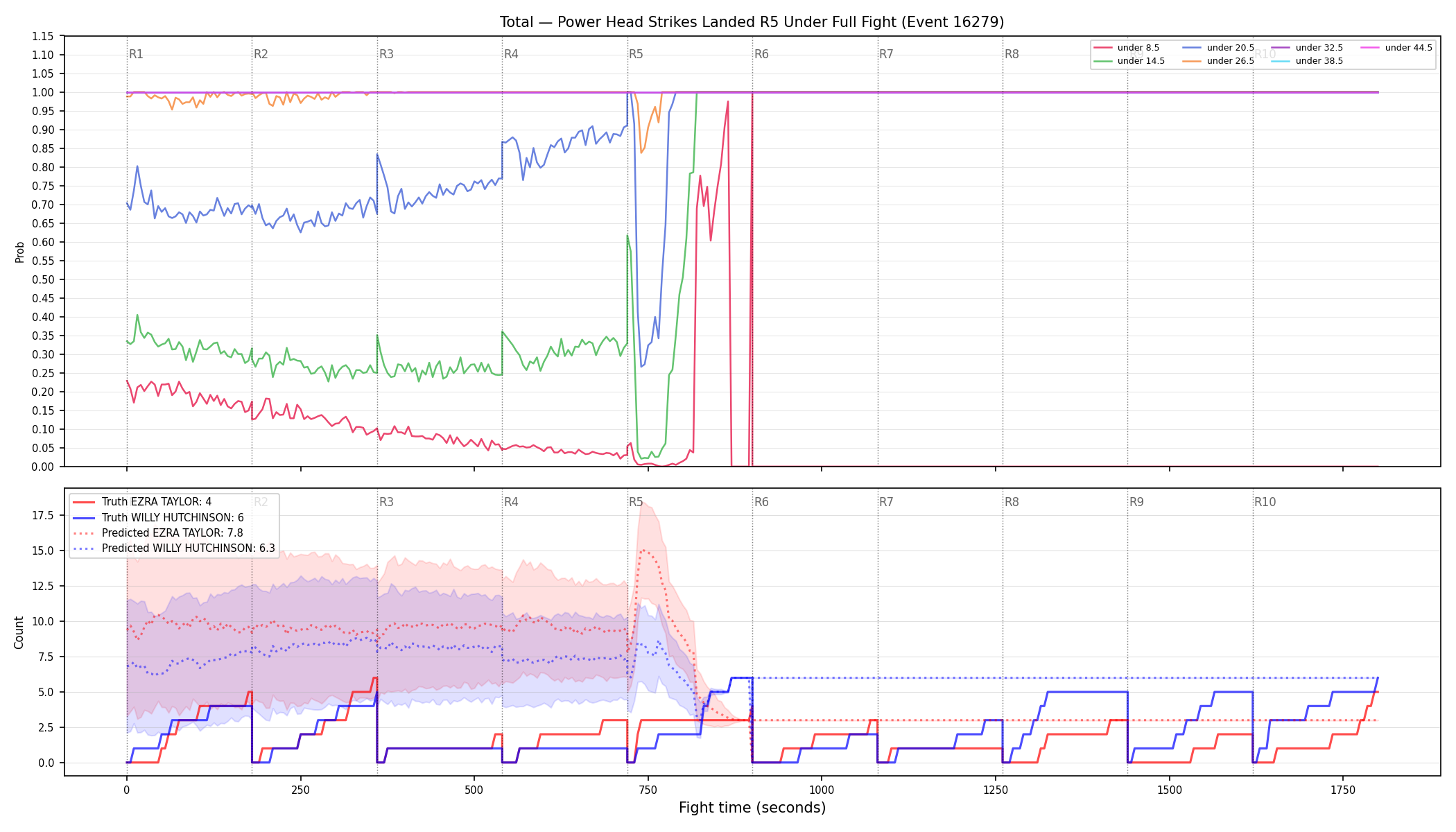1456x832 pixels.
Task: Click the 'Fight time (seconds)' axis label
Action: tap(752, 808)
